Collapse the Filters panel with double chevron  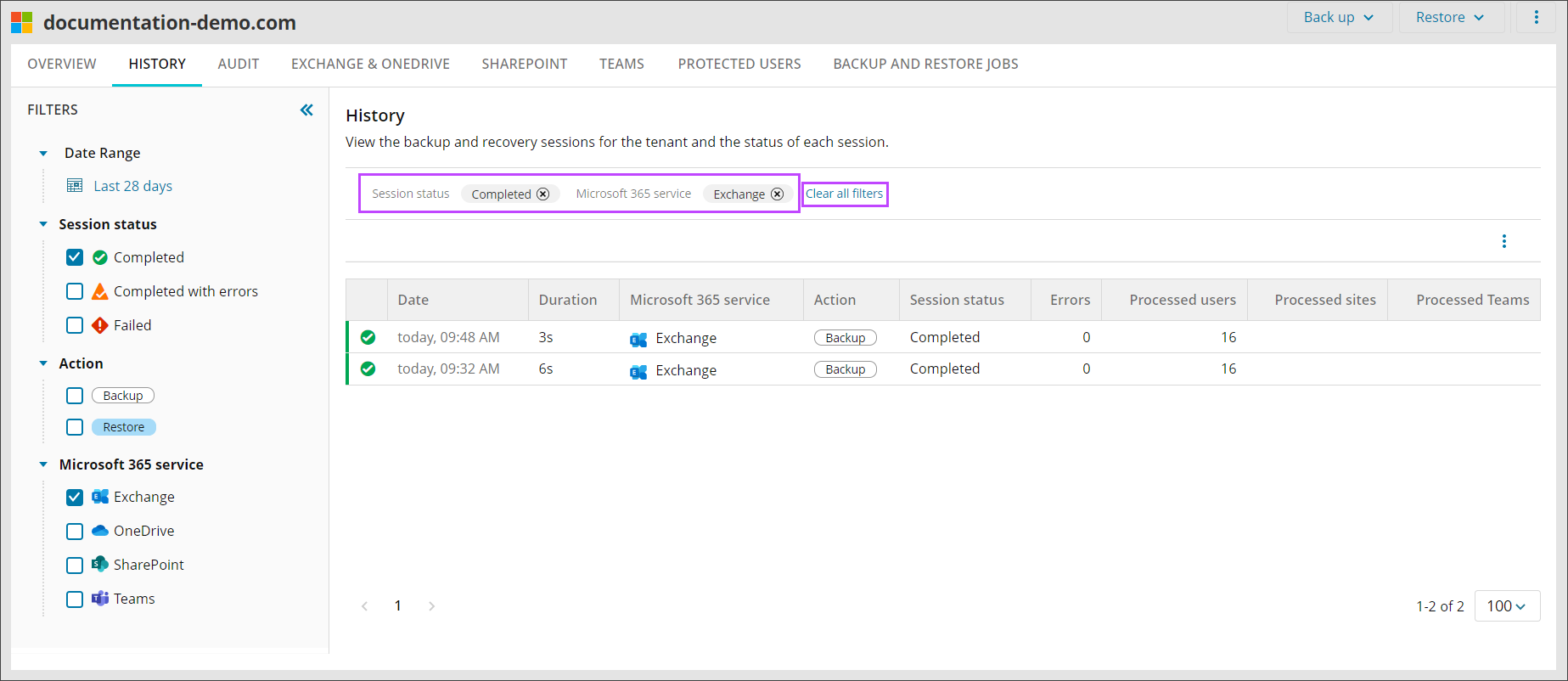click(x=306, y=110)
